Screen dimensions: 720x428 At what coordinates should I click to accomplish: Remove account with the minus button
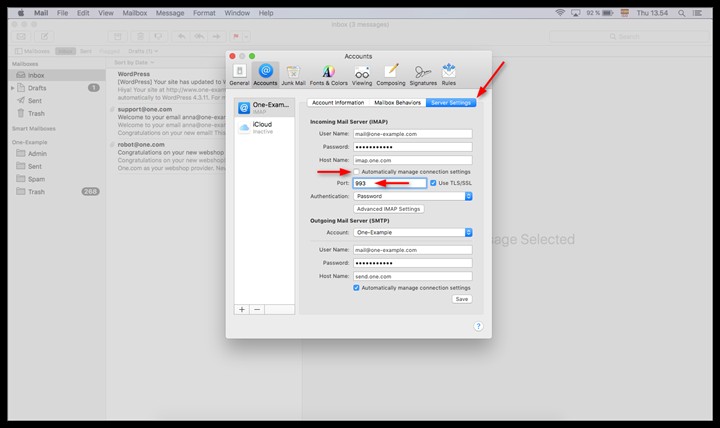click(257, 310)
